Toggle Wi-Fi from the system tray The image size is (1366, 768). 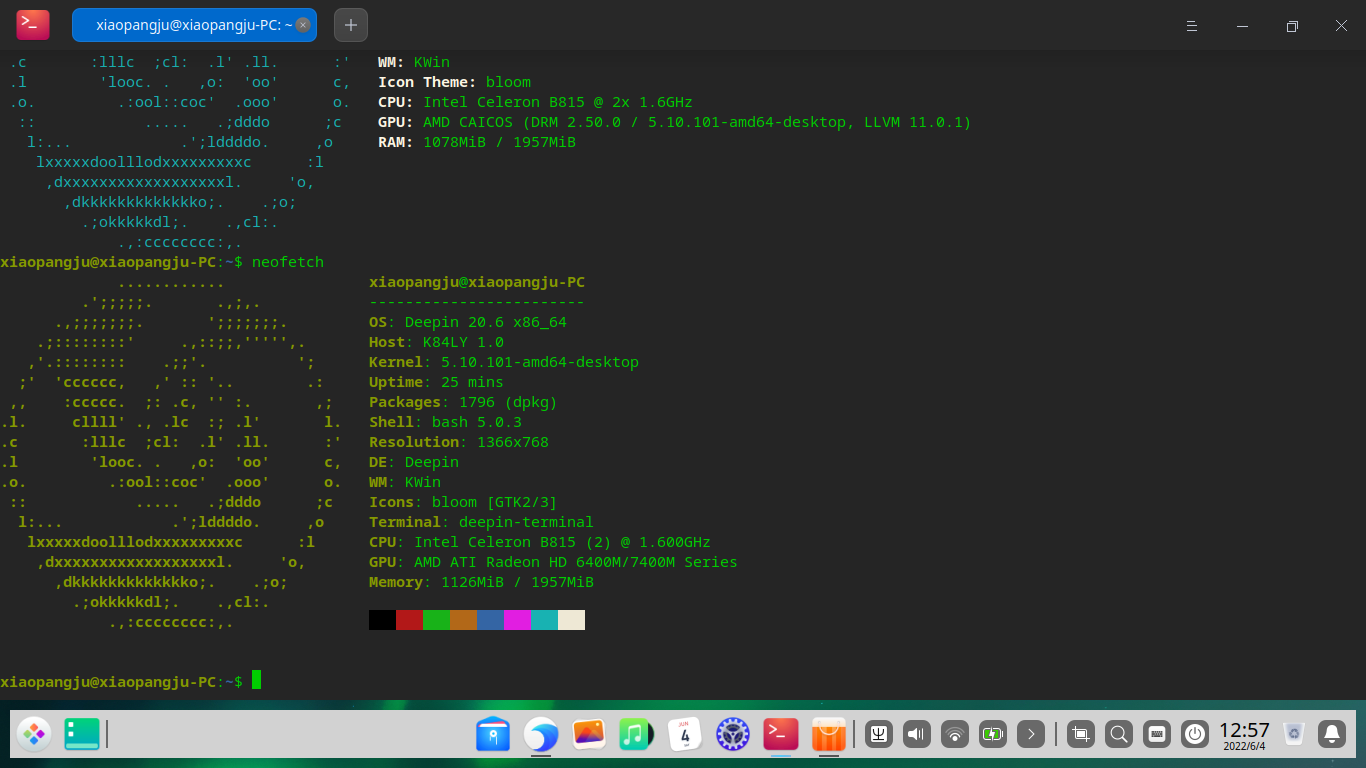click(x=954, y=734)
